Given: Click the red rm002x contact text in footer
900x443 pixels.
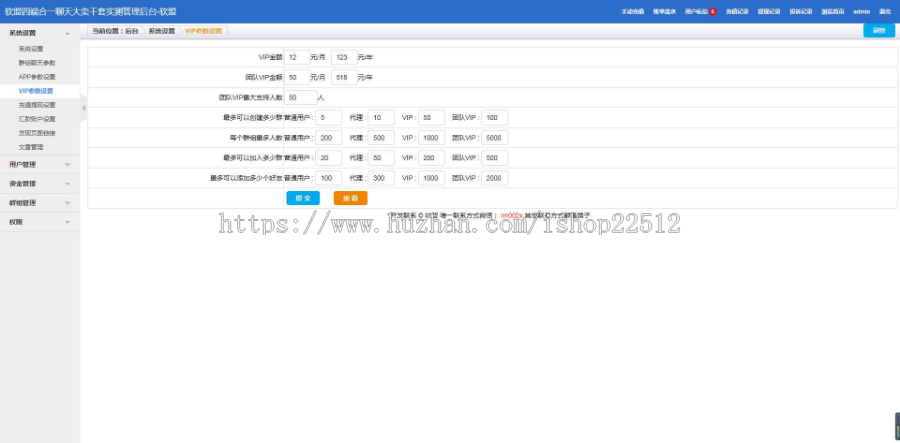Looking at the screenshot, I should pos(511,215).
